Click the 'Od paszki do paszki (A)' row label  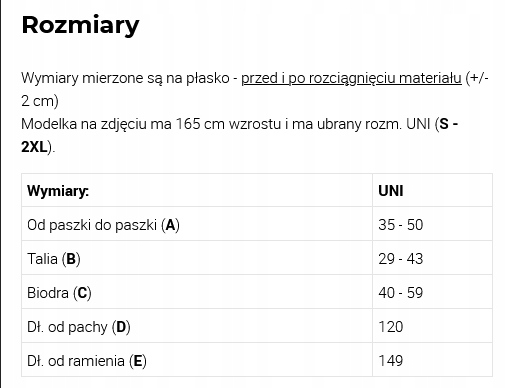coord(103,225)
